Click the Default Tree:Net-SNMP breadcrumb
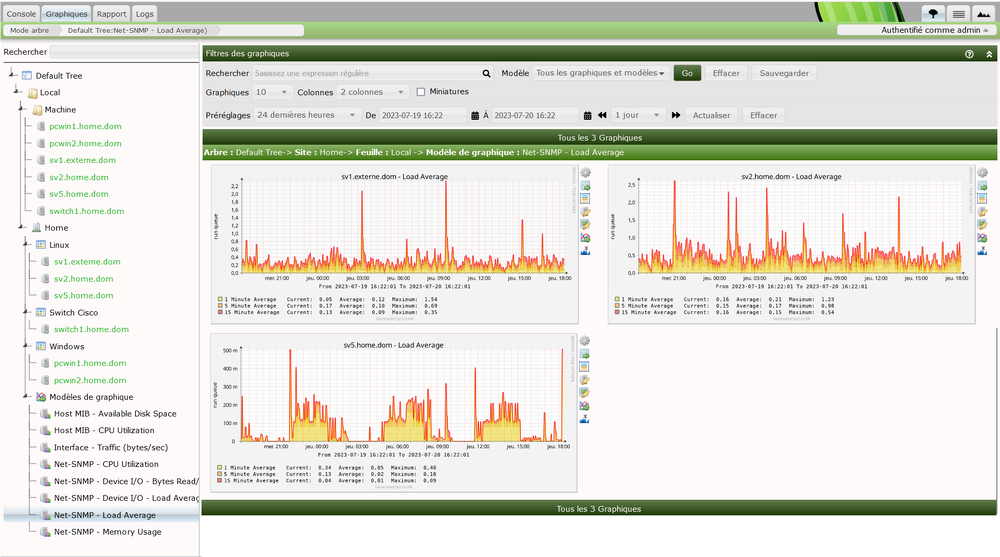1000x557 pixels. click(137, 30)
